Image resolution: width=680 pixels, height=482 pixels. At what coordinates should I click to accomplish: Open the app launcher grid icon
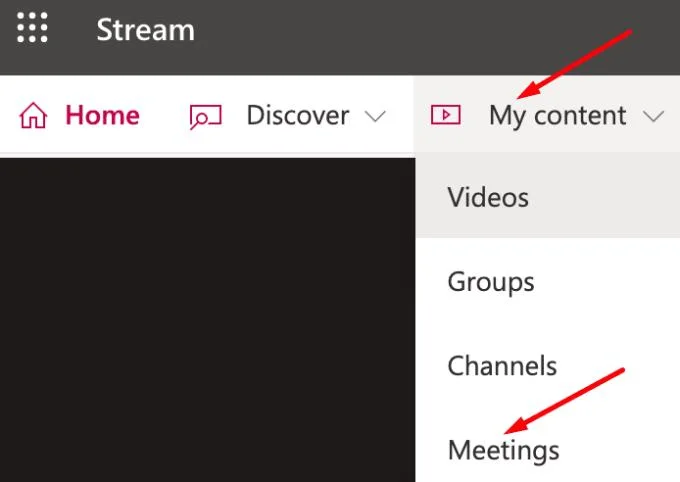(32, 28)
